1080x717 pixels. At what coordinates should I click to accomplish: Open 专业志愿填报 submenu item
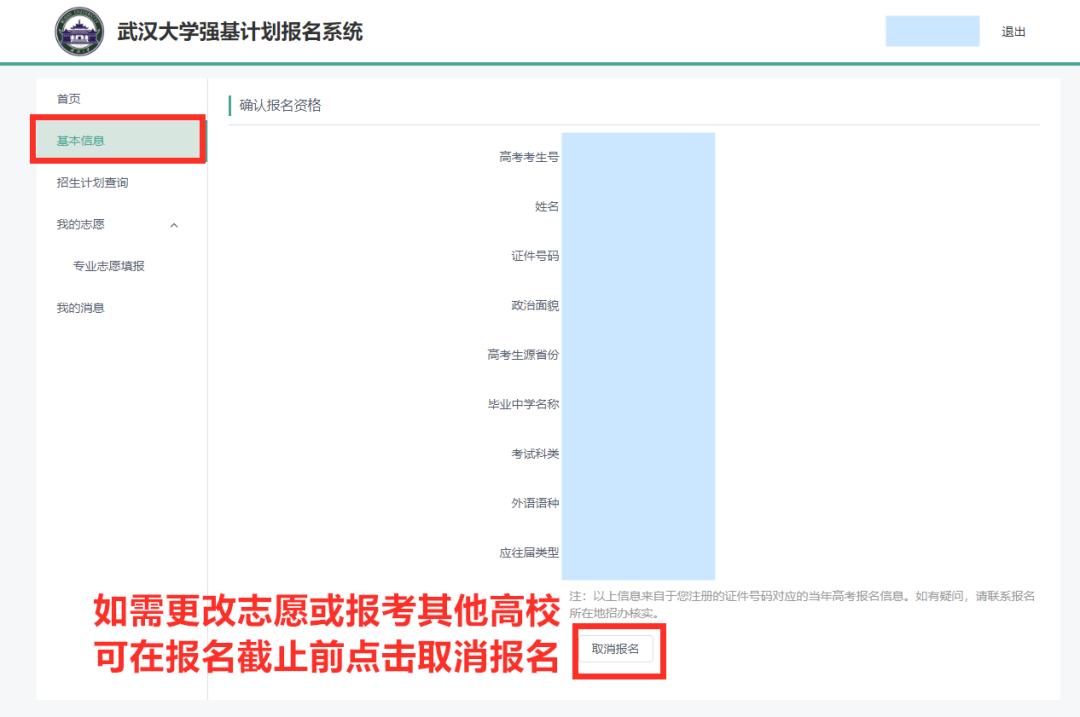coord(109,266)
